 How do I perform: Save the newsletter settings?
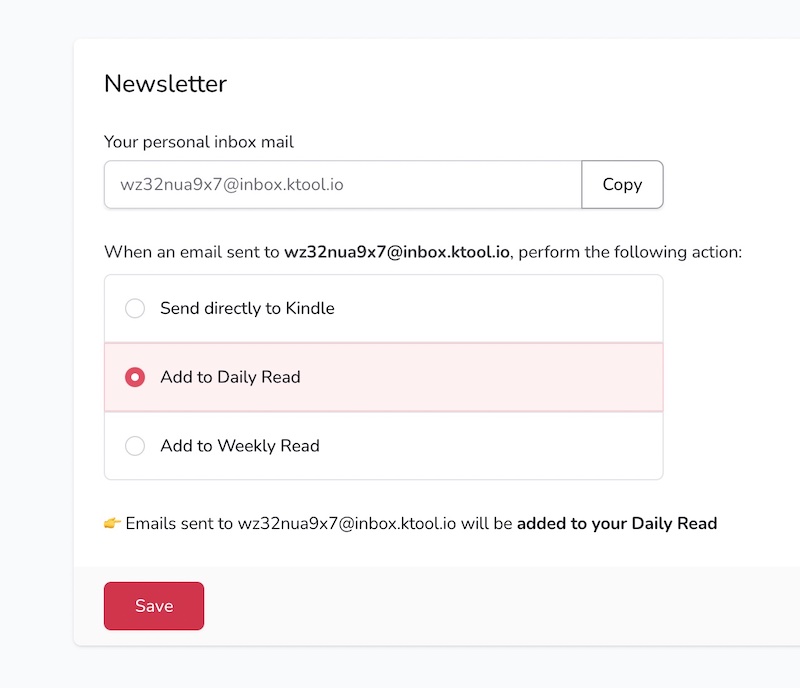[x=154, y=606]
